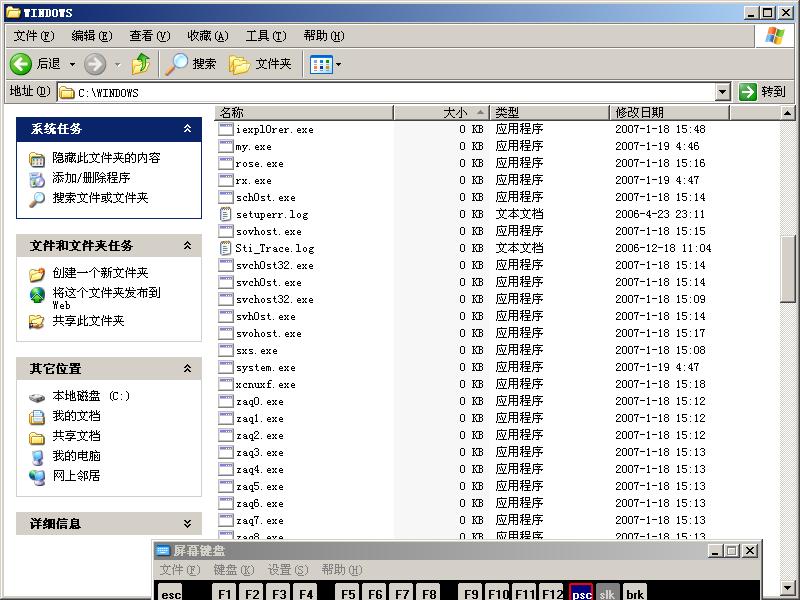Click Local Disk (C:) drive icon
This screenshot has width=800, height=600.
[37, 397]
